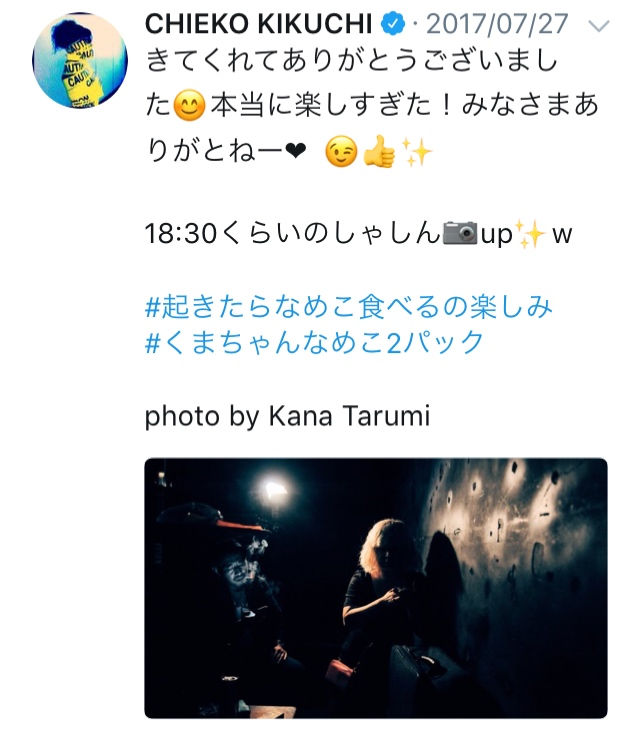Tap the smiling face emoji
Viewport: 640px width, 738px height.
[x=189, y=105]
